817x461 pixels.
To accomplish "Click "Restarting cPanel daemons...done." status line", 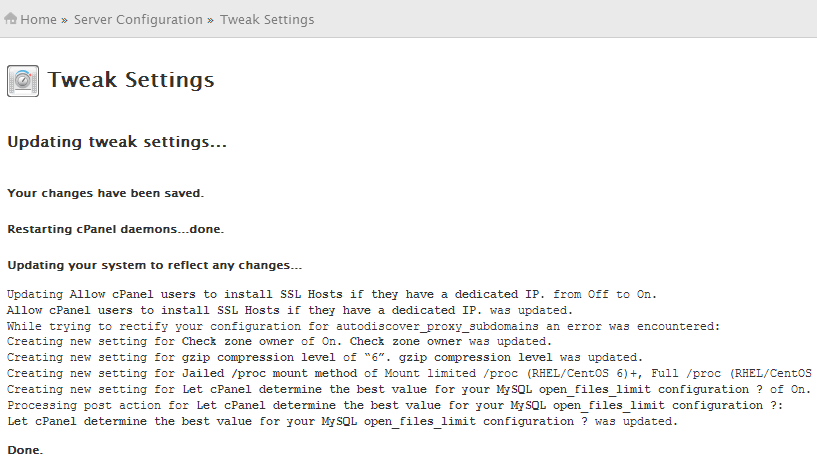I will click(x=115, y=229).
